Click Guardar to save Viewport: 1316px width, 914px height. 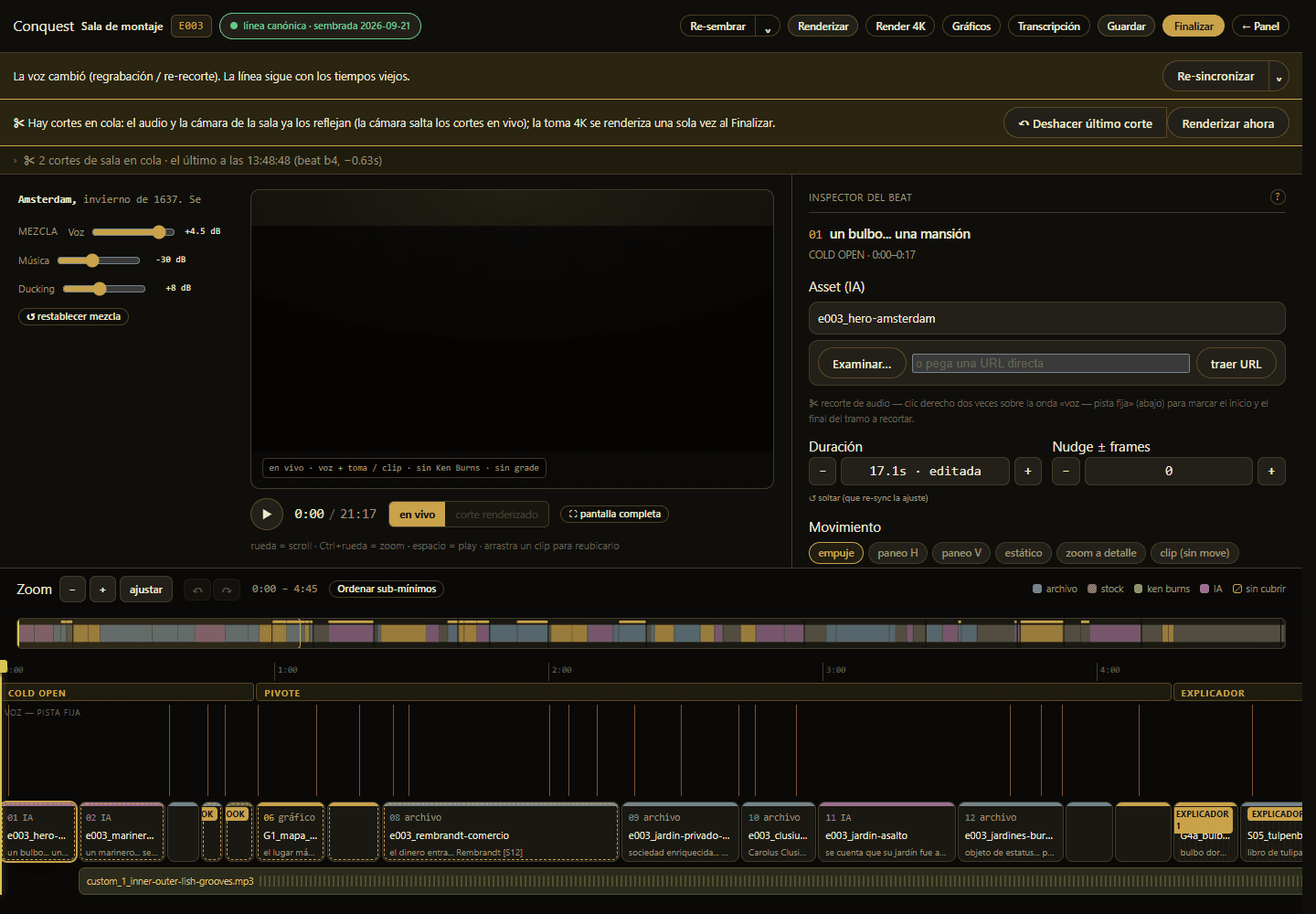[1126, 27]
